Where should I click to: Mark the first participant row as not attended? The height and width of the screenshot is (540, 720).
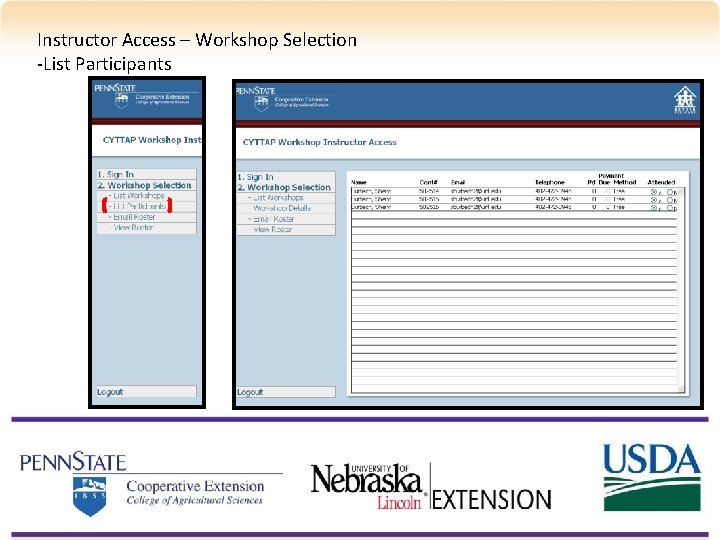tap(670, 192)
